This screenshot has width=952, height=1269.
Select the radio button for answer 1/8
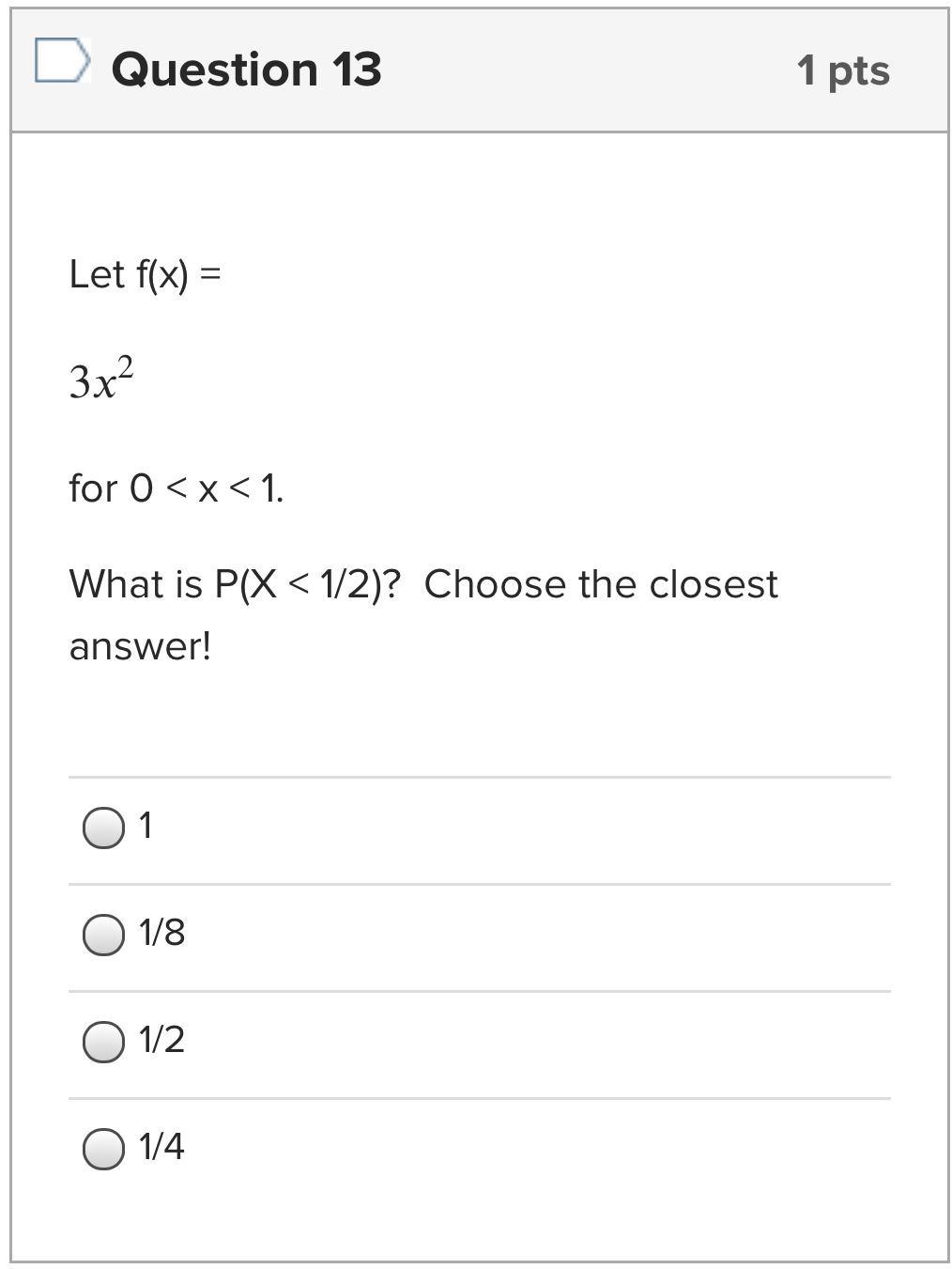(x=100, y=935)
